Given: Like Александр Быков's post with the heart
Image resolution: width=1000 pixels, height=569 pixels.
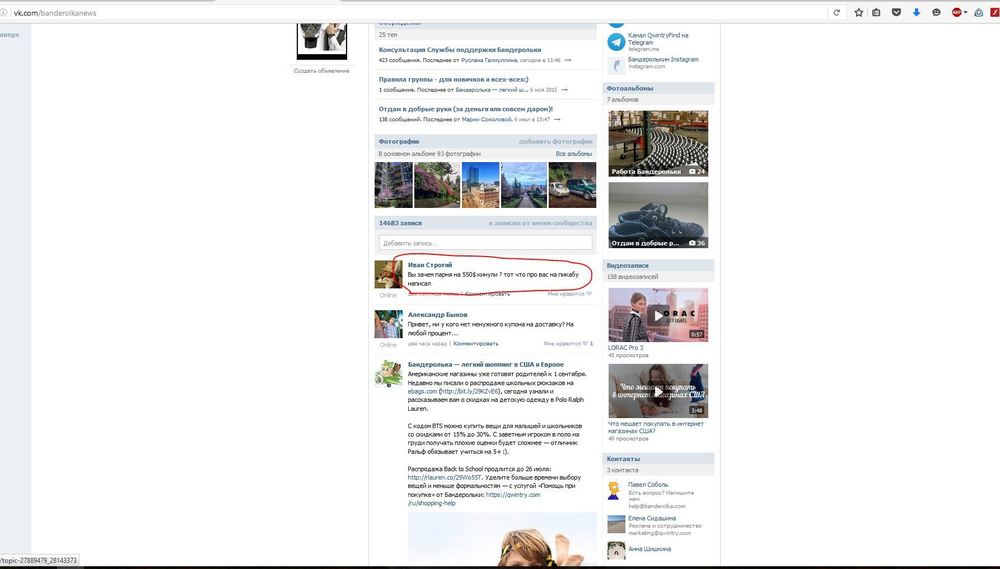Looking at the screenshot, I should coord(589,343).
